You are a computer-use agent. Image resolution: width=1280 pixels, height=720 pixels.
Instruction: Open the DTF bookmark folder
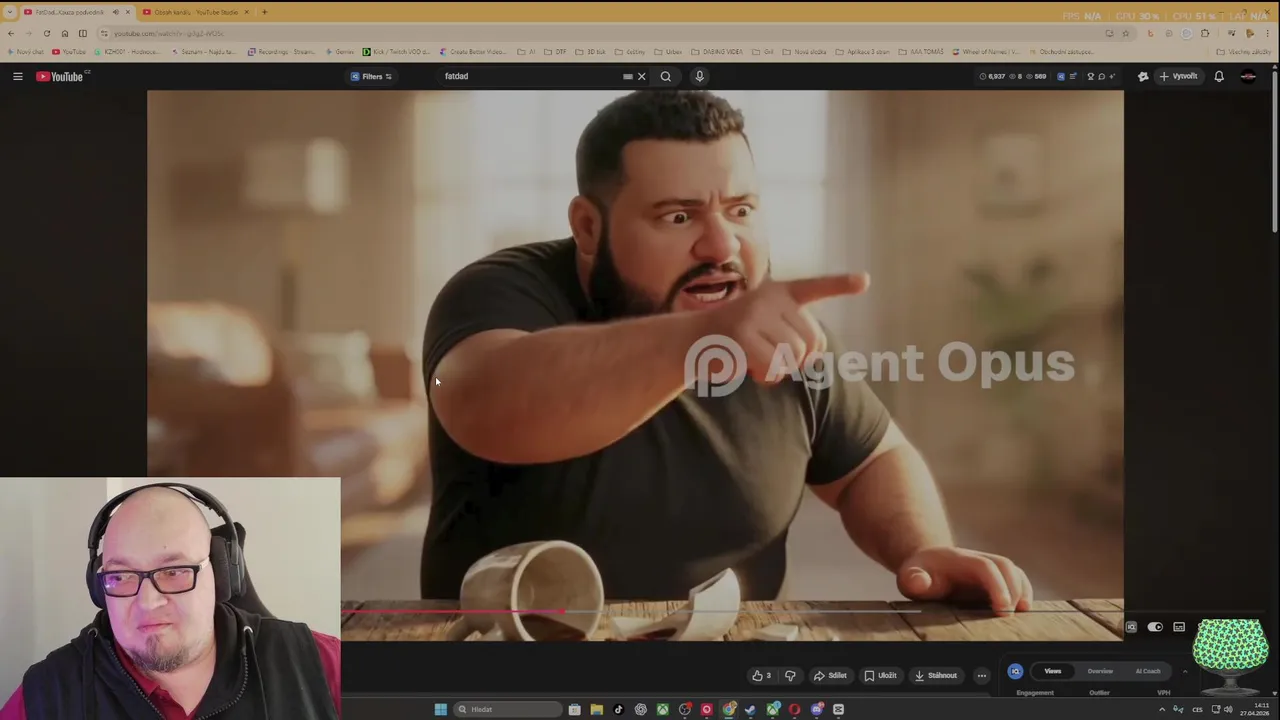point(555,52)
